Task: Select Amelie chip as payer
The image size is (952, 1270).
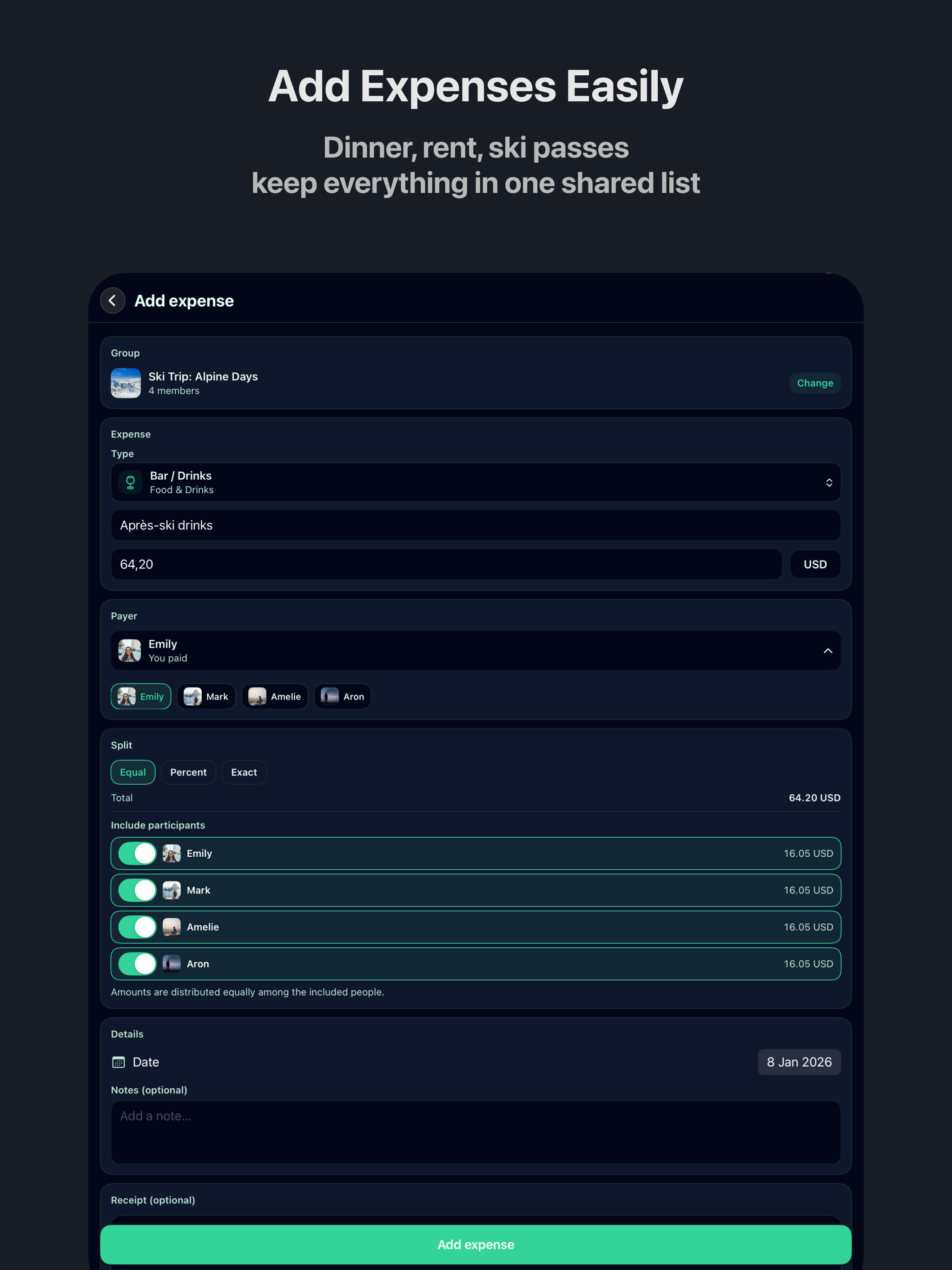Action: pos(274,696)
